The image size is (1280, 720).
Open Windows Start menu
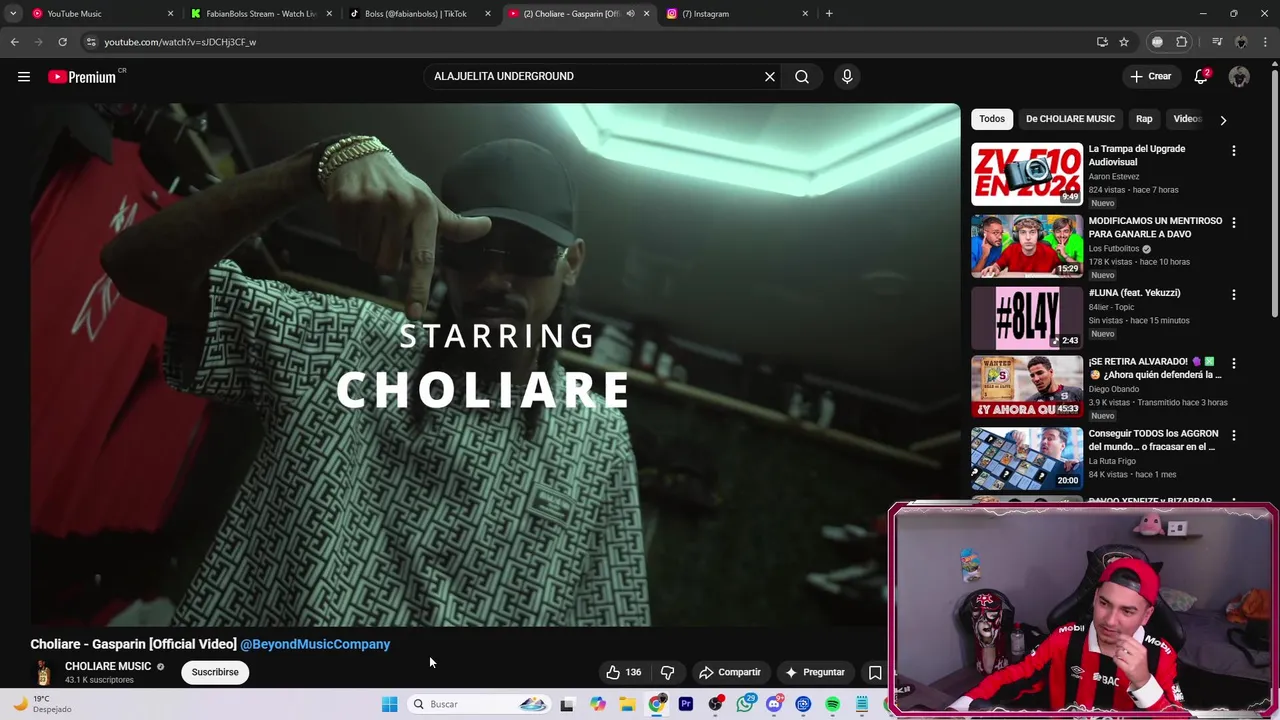coord(389,704)
